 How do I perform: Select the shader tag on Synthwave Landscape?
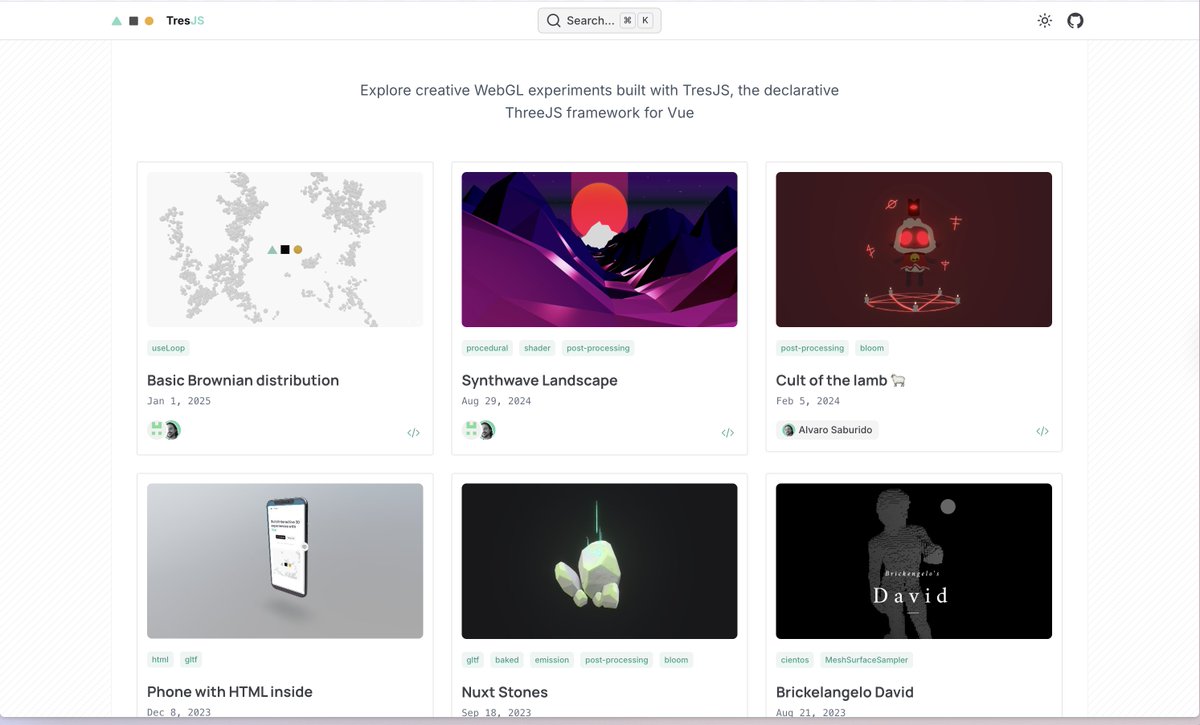pyautogui.click(x=537, y=348)
